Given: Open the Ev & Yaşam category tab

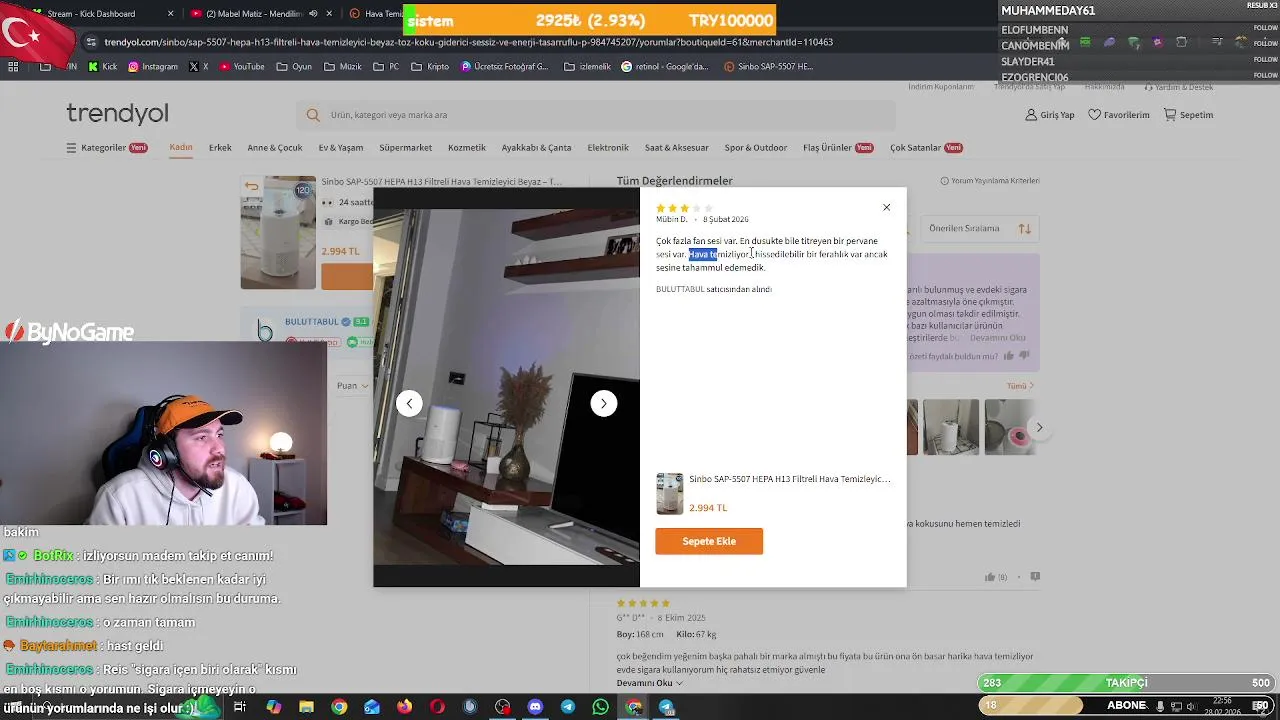Looking at the screenshot, I should [x=341, y=148].
